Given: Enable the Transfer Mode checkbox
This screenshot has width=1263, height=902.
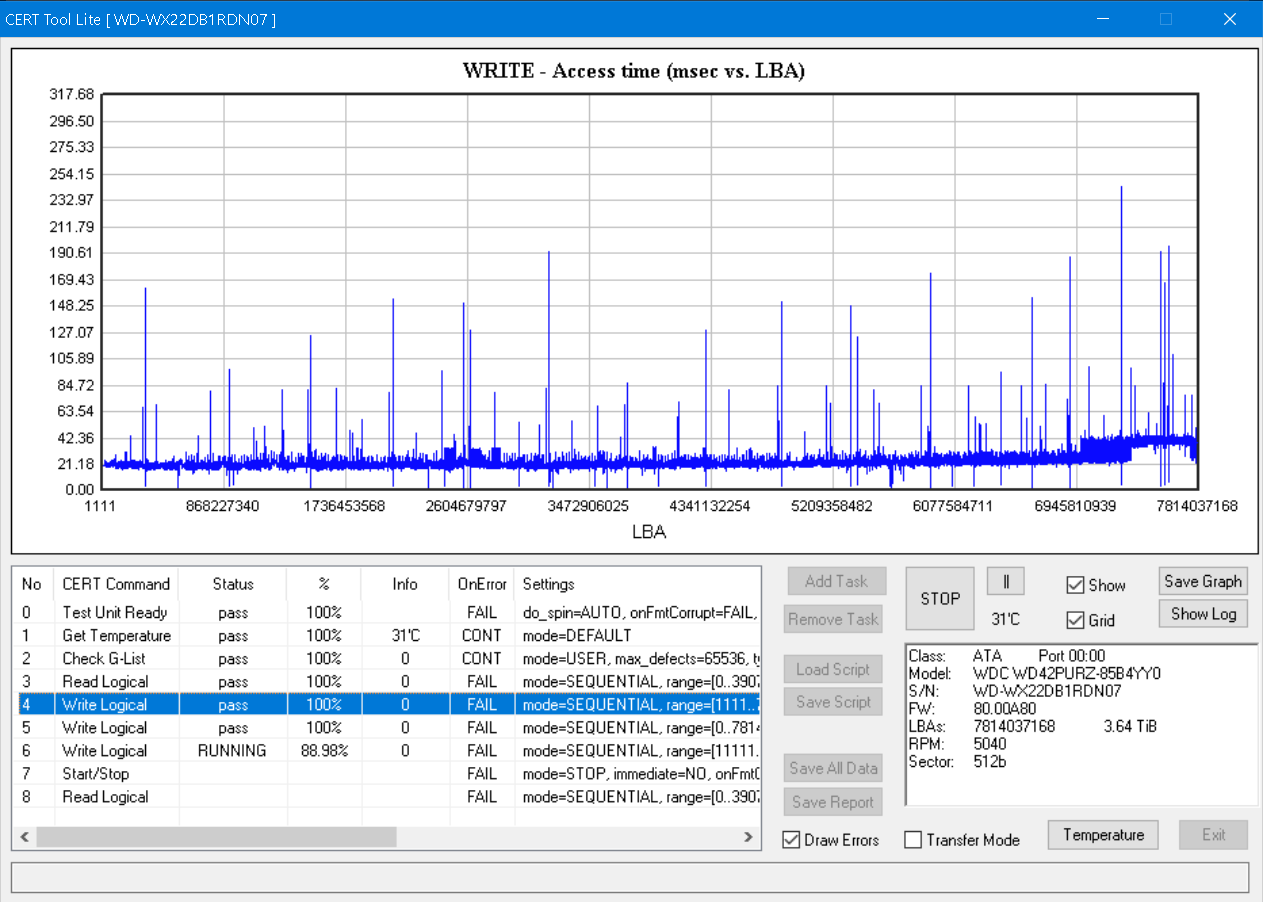Looking at the screenshot, I should [913, 840].
